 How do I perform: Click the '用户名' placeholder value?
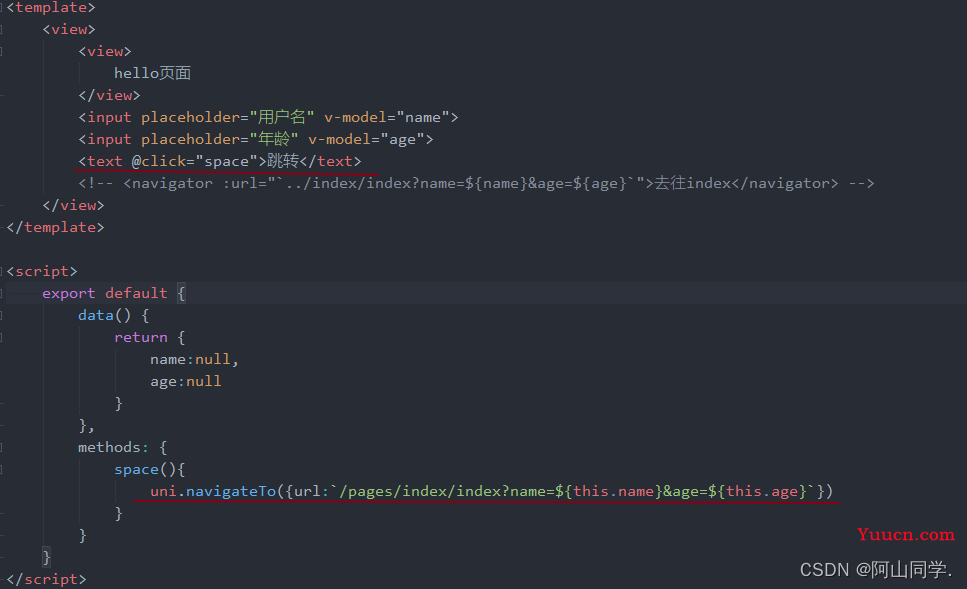click(x=282, y=117)
